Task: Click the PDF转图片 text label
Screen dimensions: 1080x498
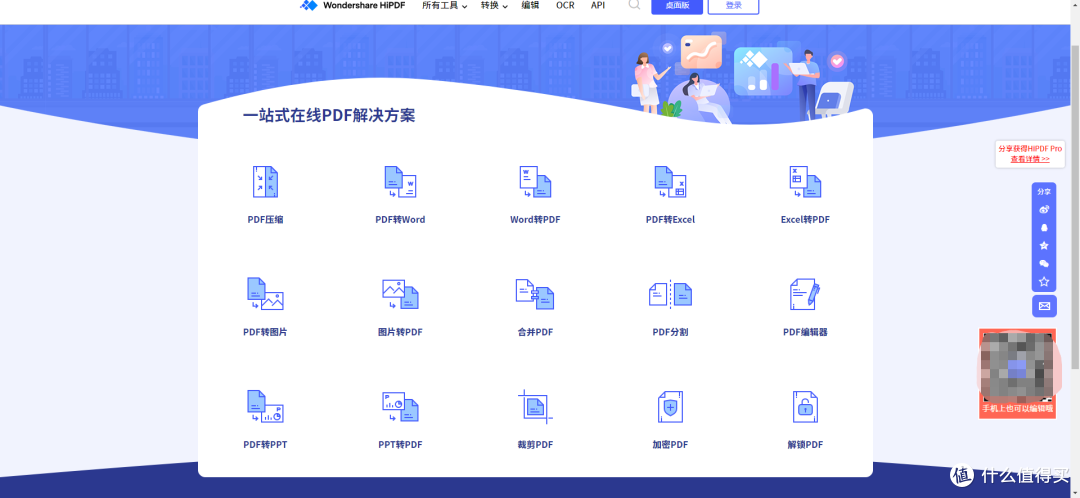Action: point(265,332)
